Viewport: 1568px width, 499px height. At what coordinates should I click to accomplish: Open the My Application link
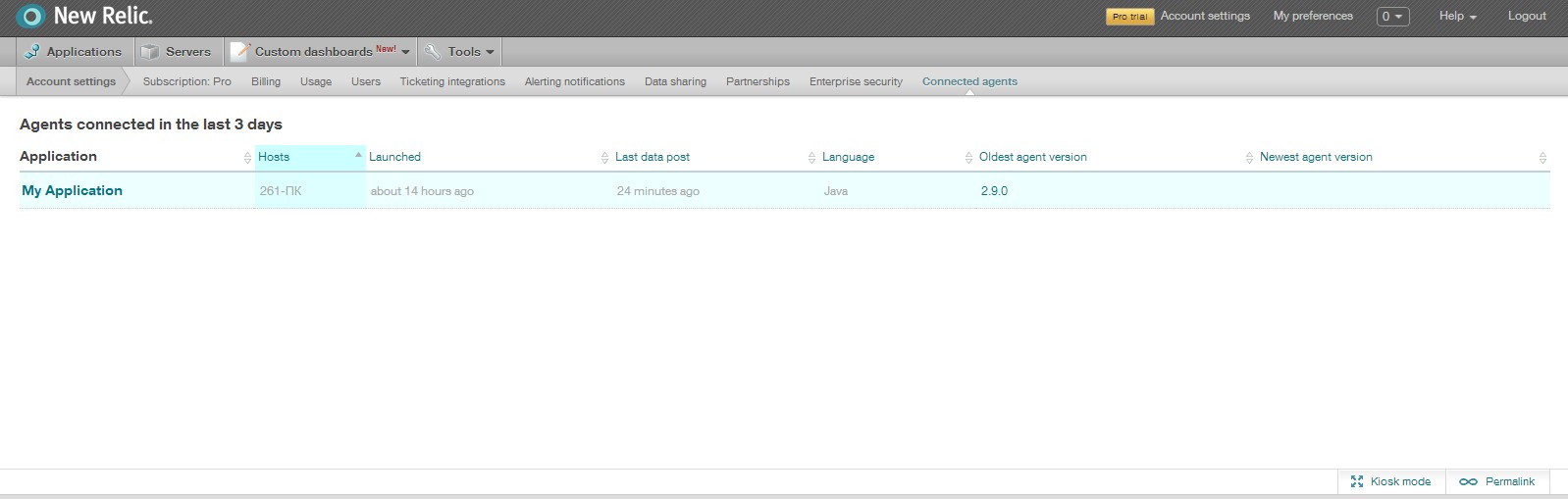73,191
